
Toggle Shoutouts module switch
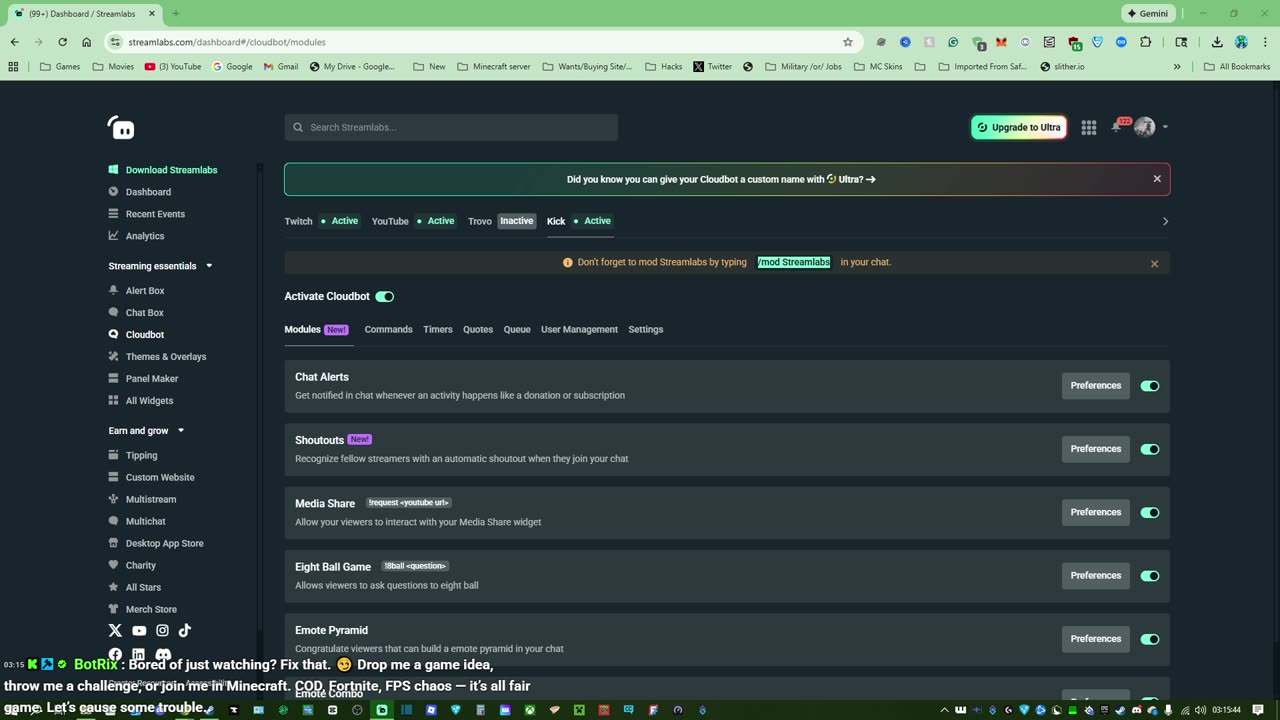click(1150, 449)
